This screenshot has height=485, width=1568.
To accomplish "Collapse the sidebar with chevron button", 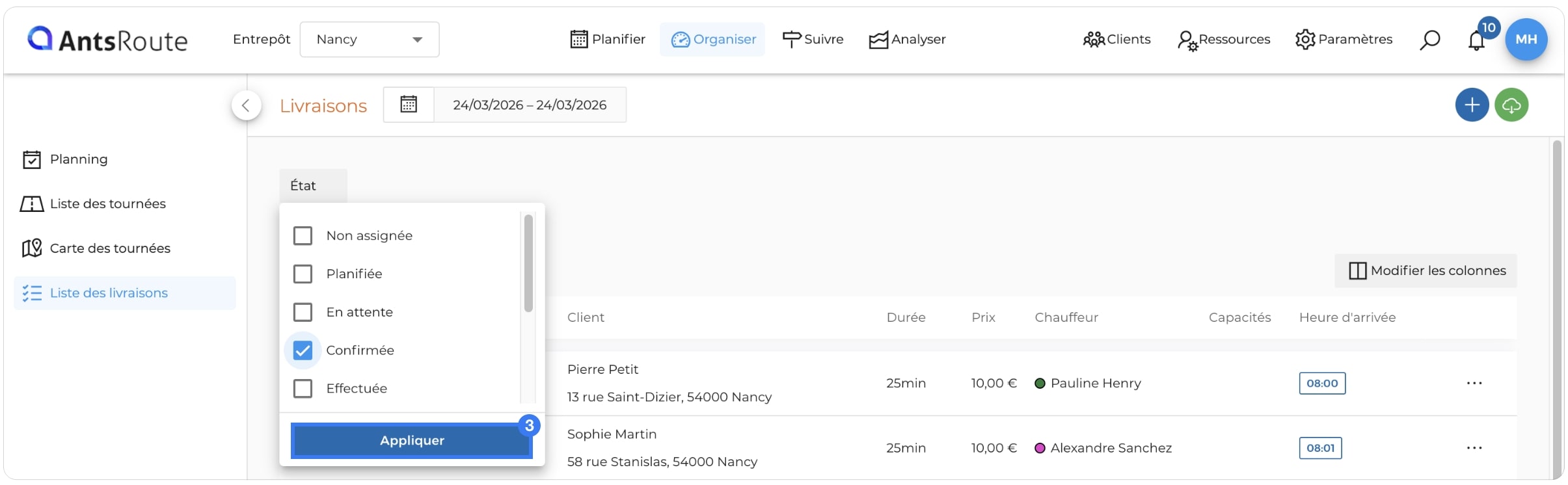I will point(247,105).
